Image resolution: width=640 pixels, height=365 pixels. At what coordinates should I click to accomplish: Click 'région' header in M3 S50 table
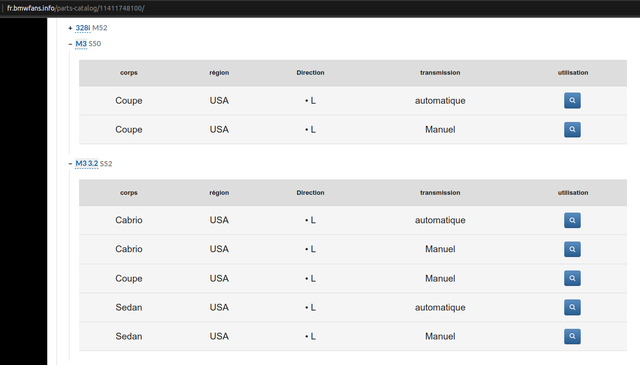coord(219,73)
